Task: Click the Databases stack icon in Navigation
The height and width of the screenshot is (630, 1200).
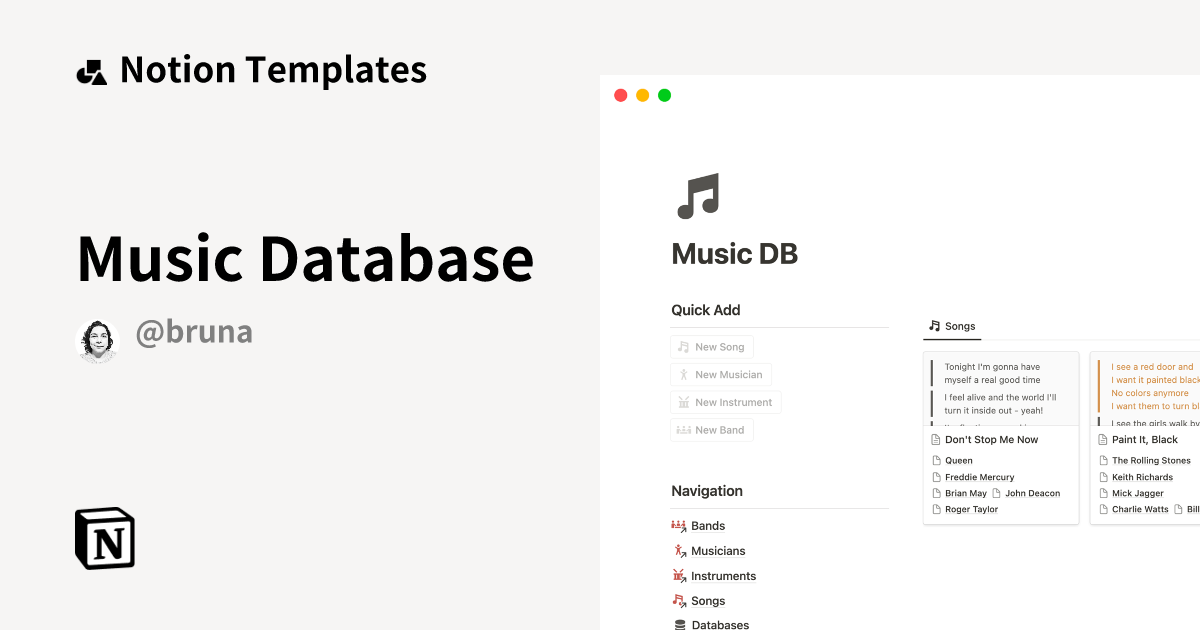Action: tap(680, 625)
